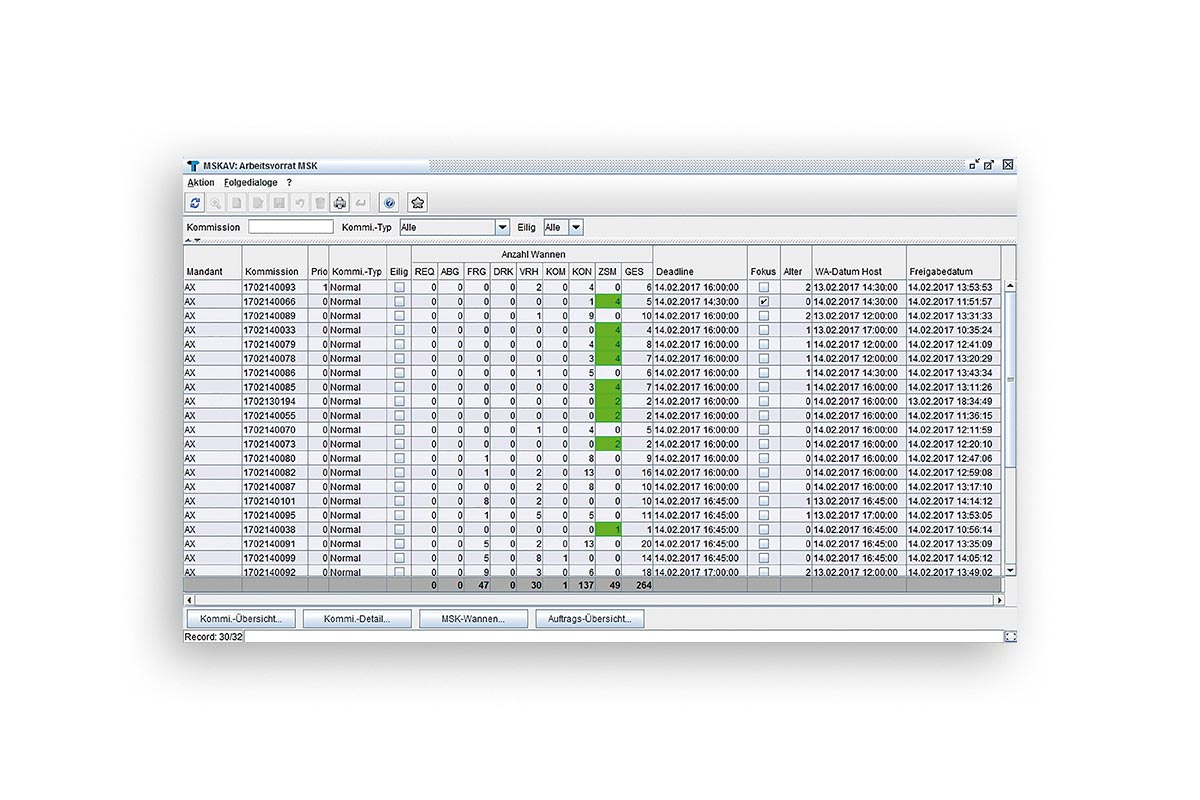The height and width of the screenshot is (800, 1200).
Task: Click the new document toolbar icon
Action: click(237, 203)
